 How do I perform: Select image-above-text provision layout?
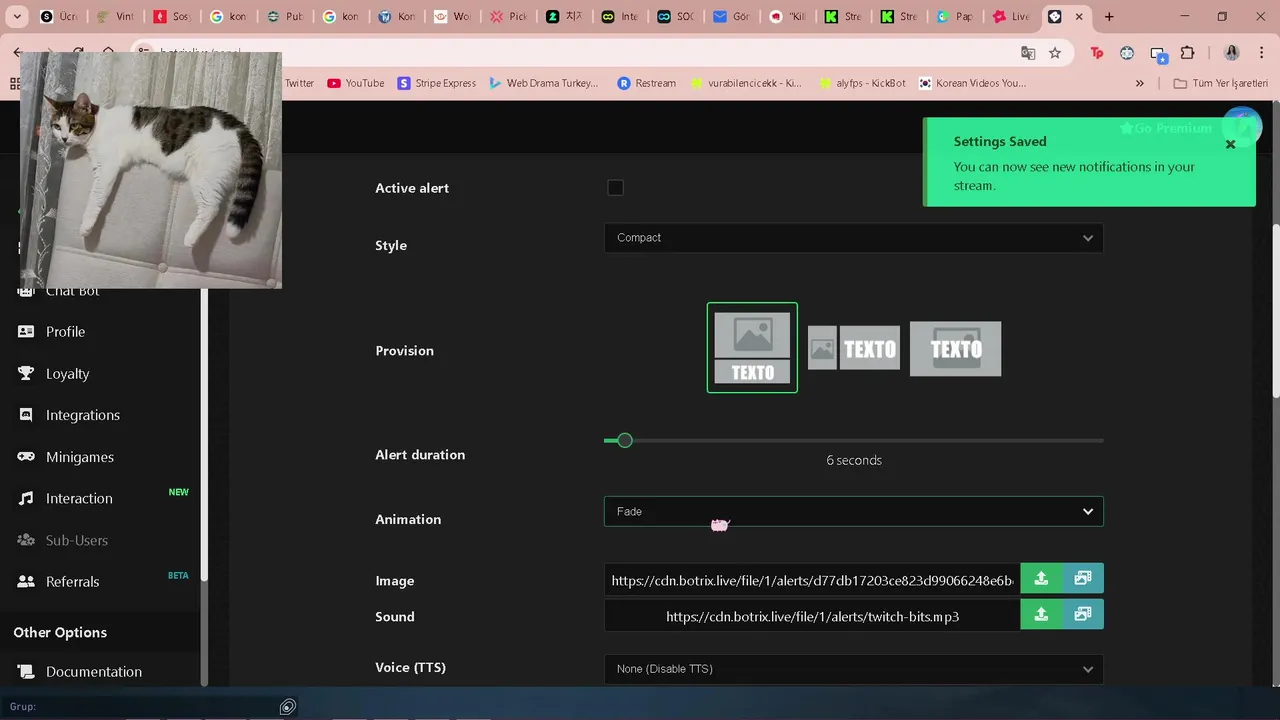tap(752, 348)
